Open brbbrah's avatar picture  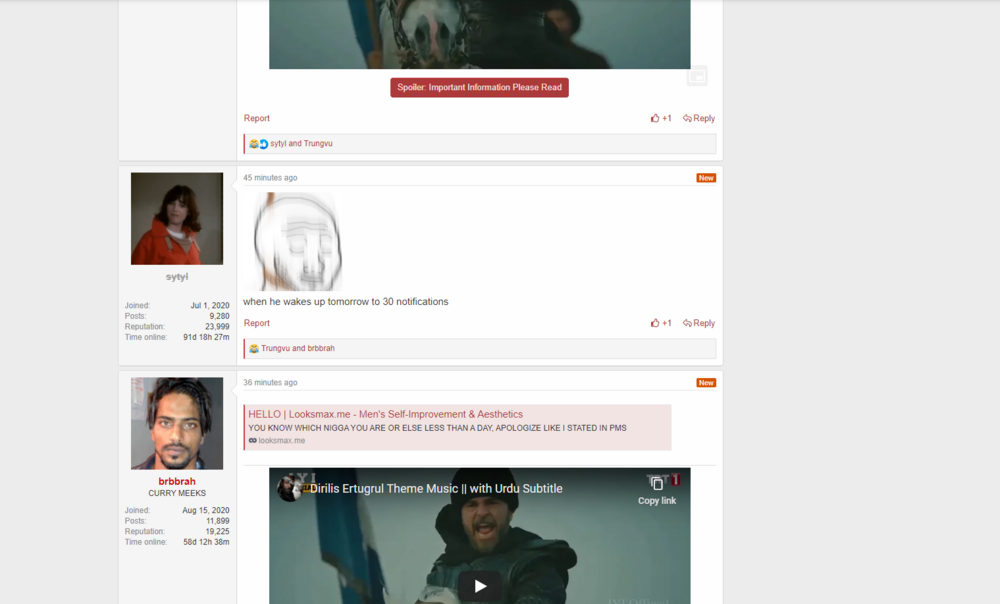tap(177, 424)
